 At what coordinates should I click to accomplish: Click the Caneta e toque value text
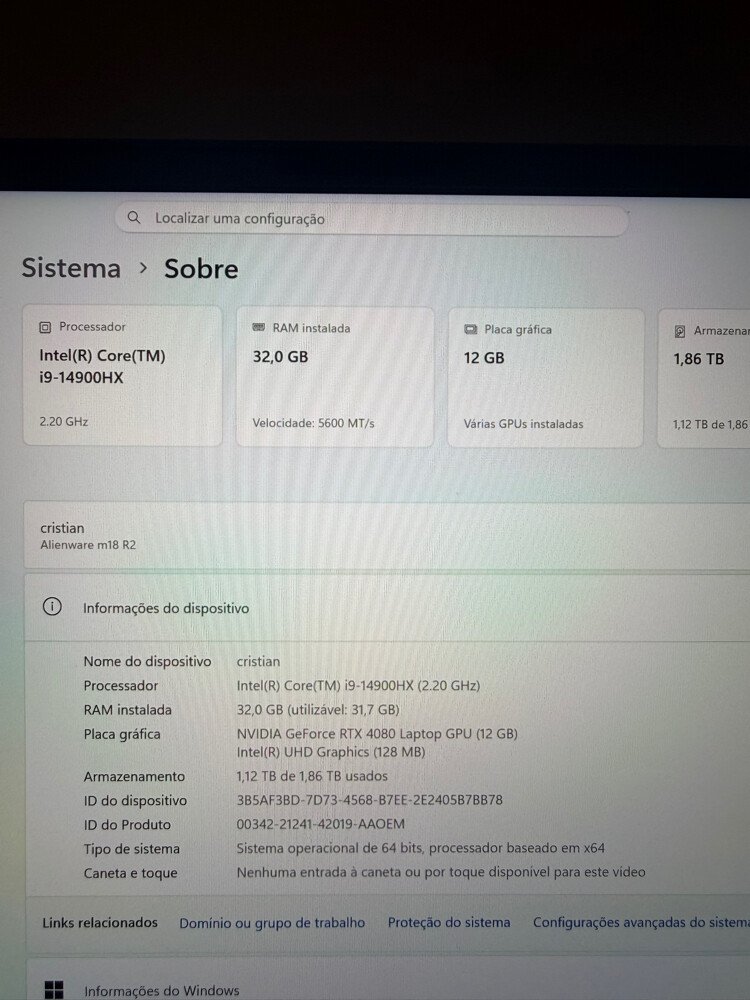[441, 872]
